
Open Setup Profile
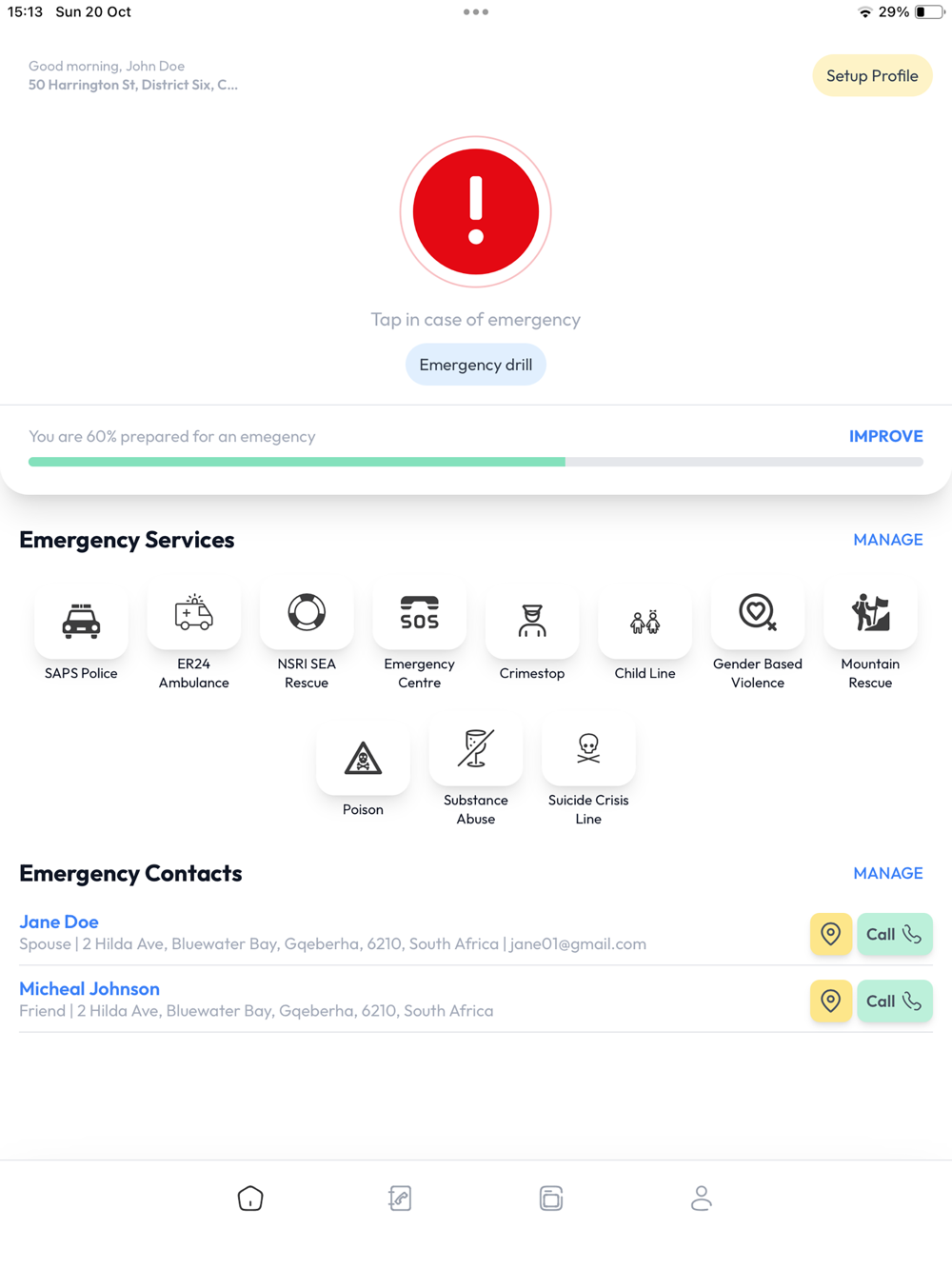click(872, 75)
